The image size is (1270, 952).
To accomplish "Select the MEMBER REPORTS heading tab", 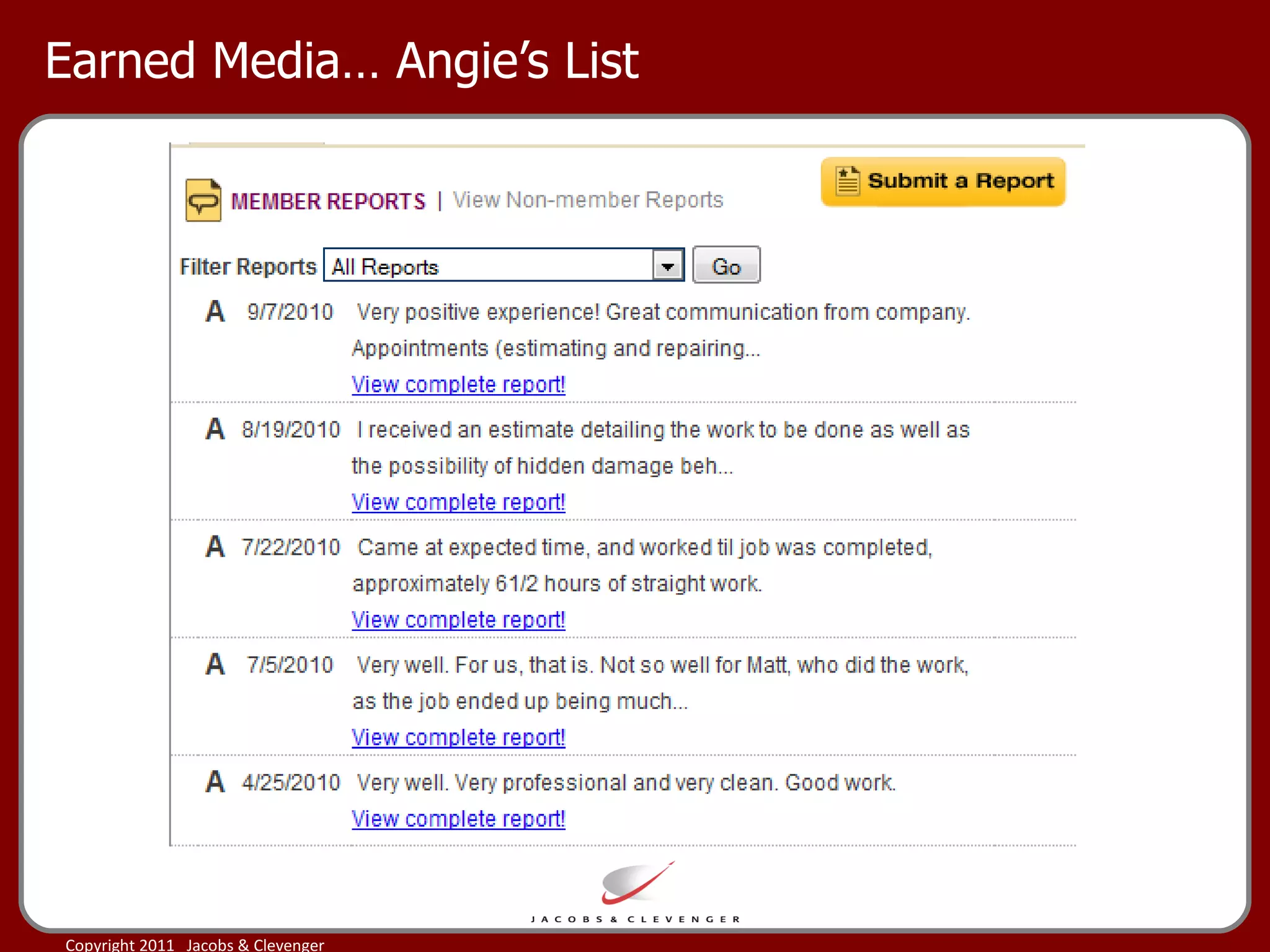I will point(328,201).
